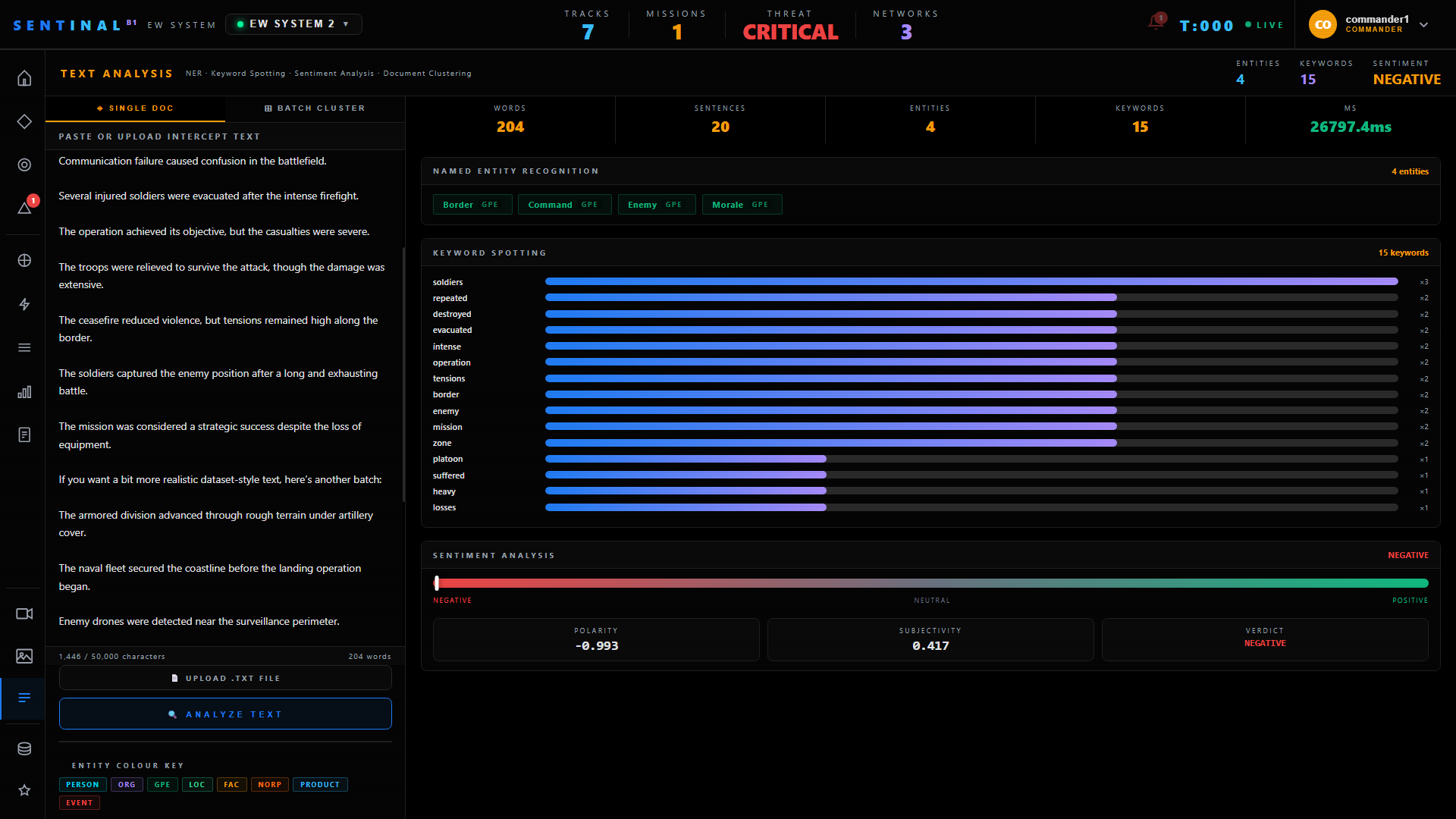Open the home icon in sidebar
1456x819 pixels.
coord(24,78)
